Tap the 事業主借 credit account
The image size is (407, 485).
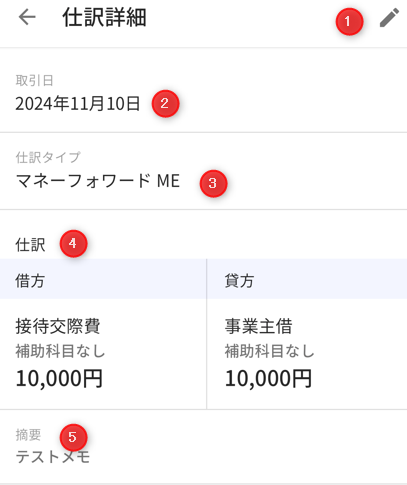(x=258, y=326)
